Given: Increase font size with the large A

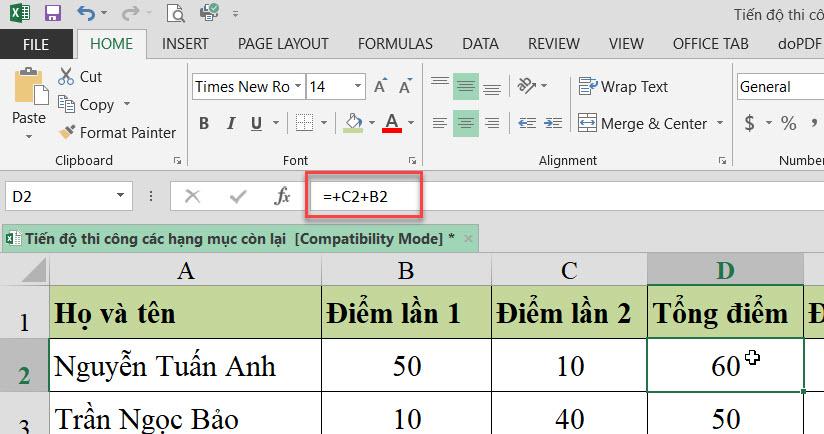Looking at the screenshot, I should click(380, 86).
